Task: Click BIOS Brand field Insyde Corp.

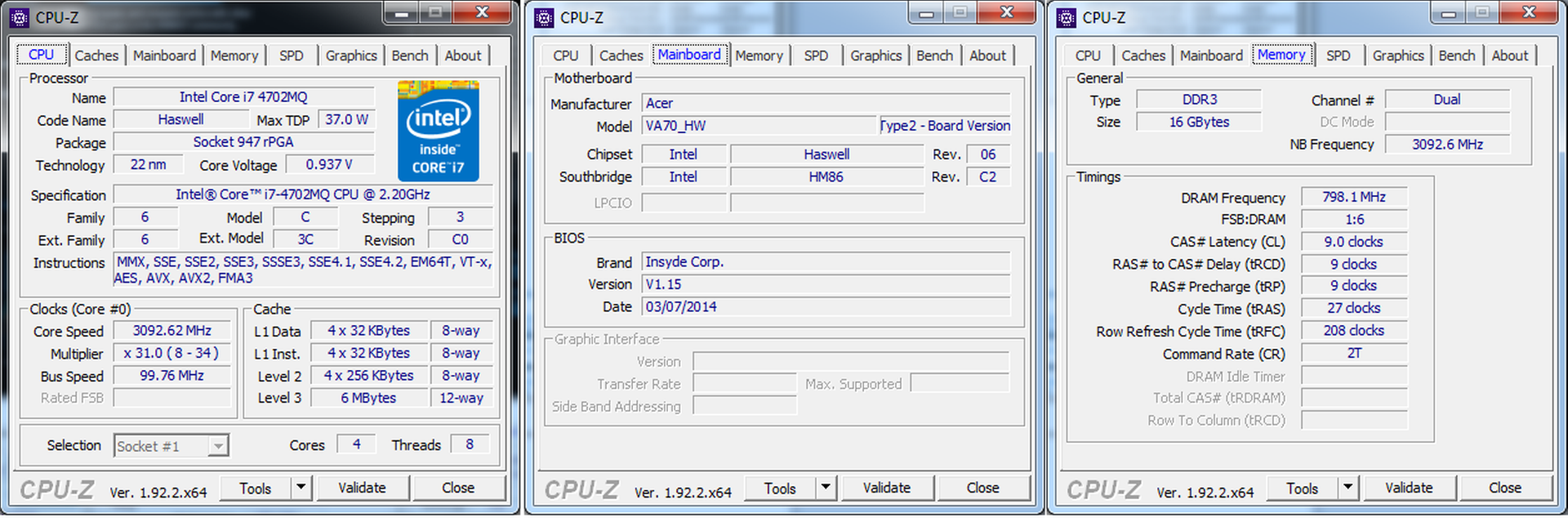Action: (826, 261)
